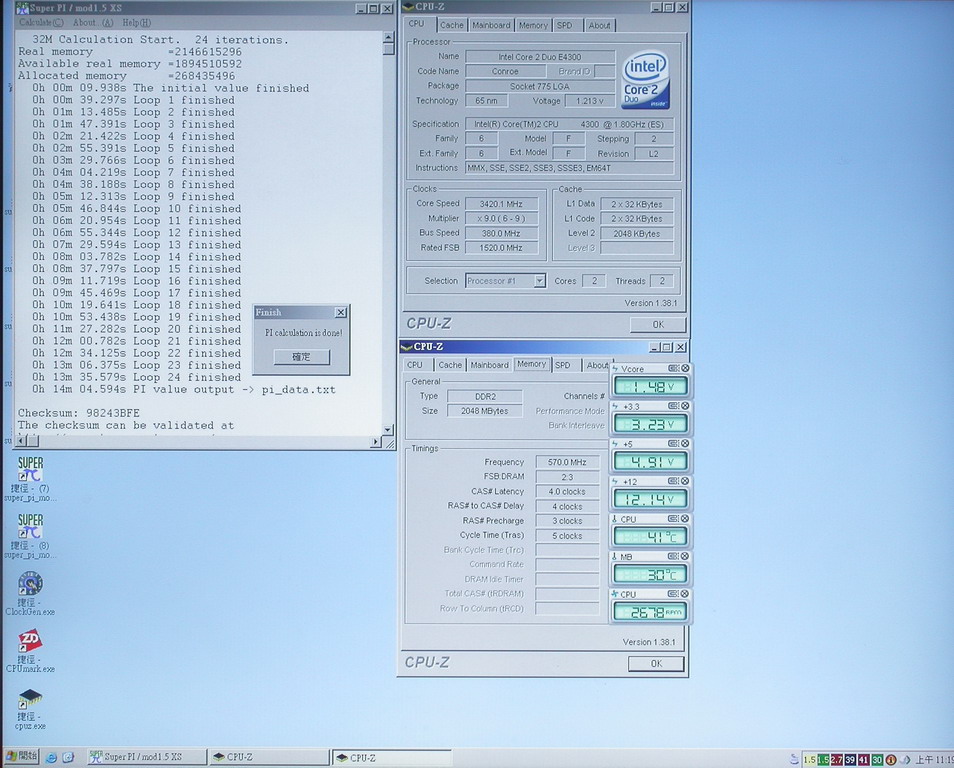The image size is (954, 768).
Task: Open settings of the CPU fan RPM gadget
Action: 674,593
